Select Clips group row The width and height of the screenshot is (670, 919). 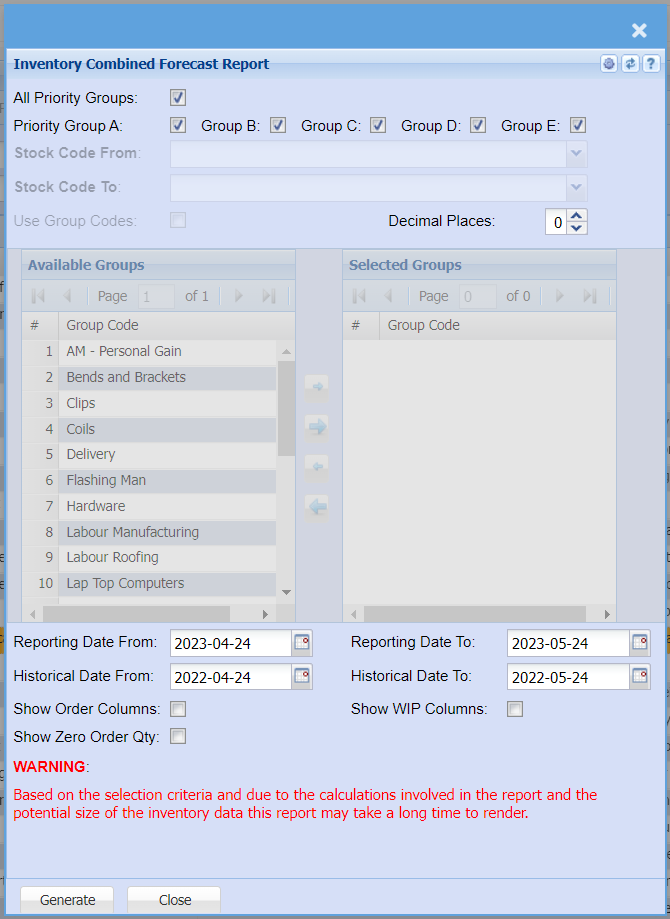click(x=149, y=403)
